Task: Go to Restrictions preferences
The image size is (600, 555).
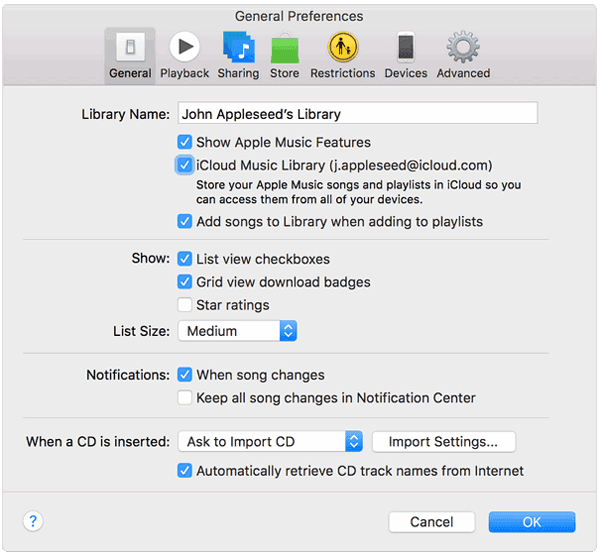Action: tap(343, 56)
